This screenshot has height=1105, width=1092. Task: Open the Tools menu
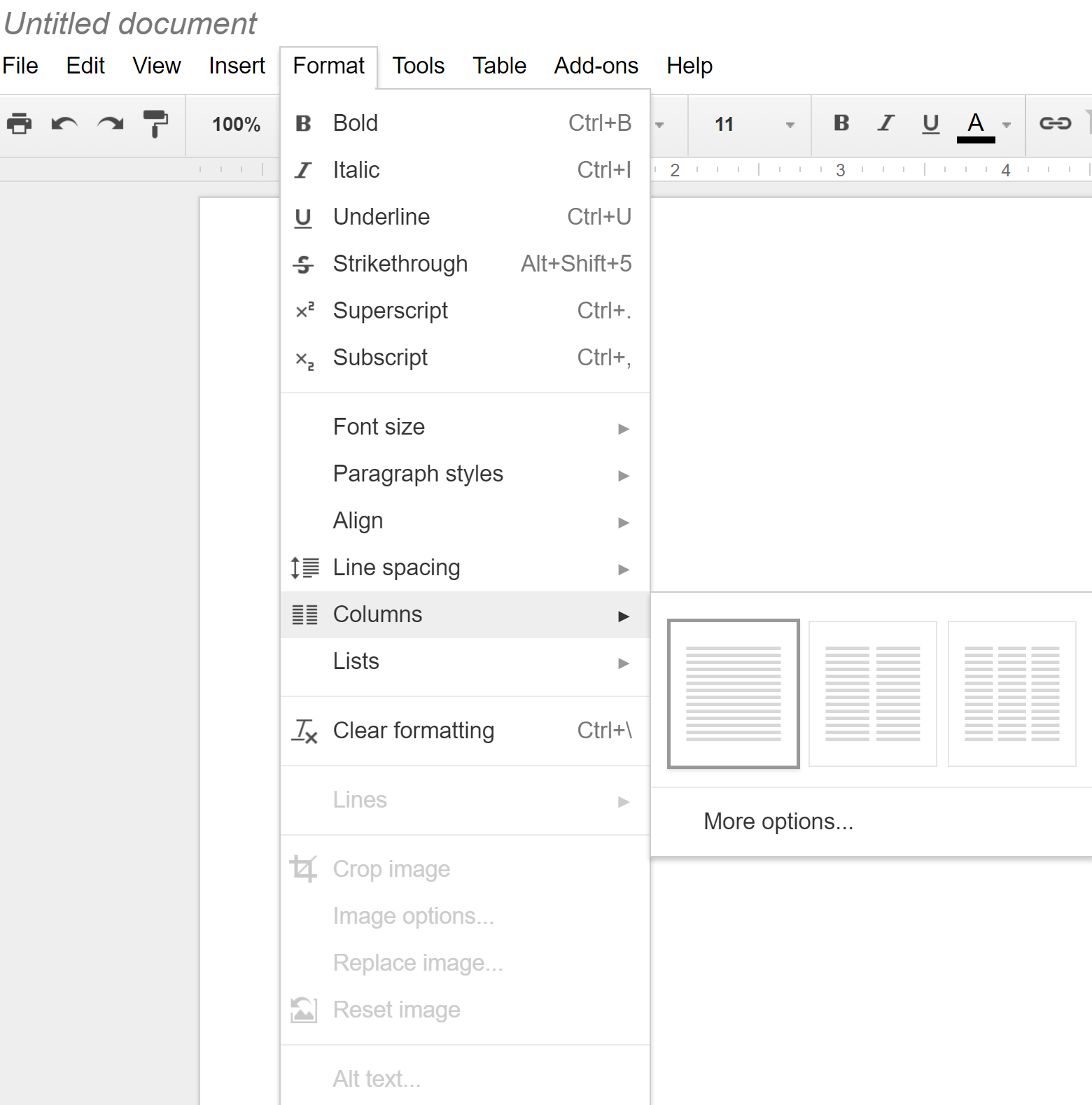418,66
